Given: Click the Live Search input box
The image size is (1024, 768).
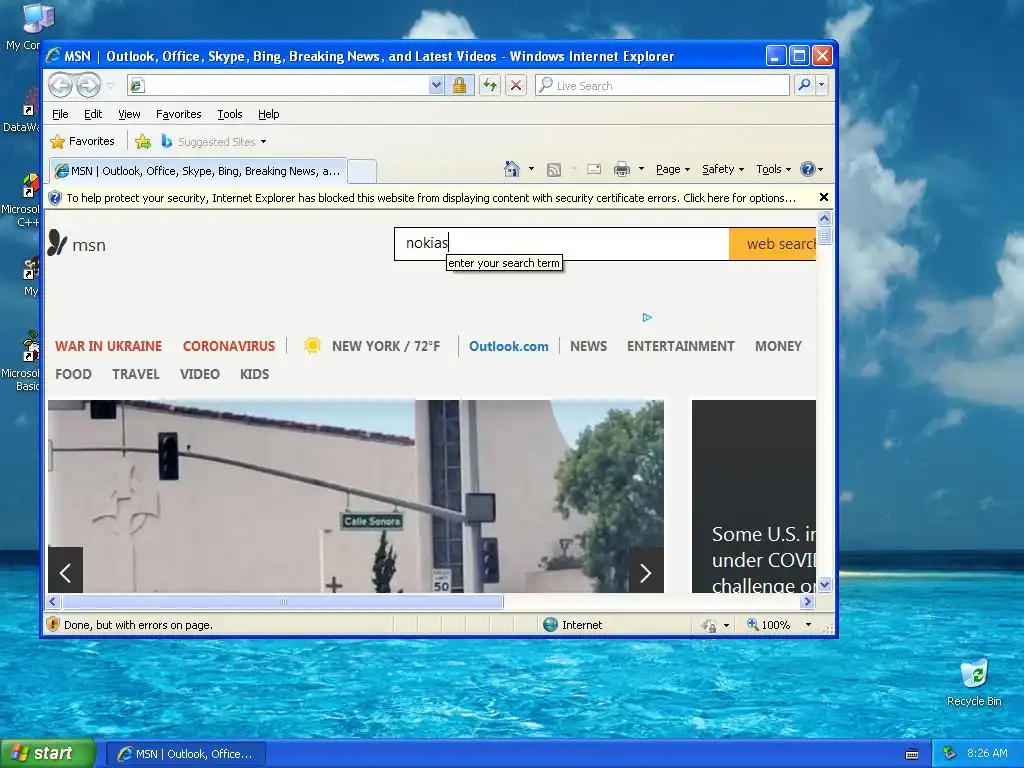Looking at the screenshot, I should [x=662, y=86].
